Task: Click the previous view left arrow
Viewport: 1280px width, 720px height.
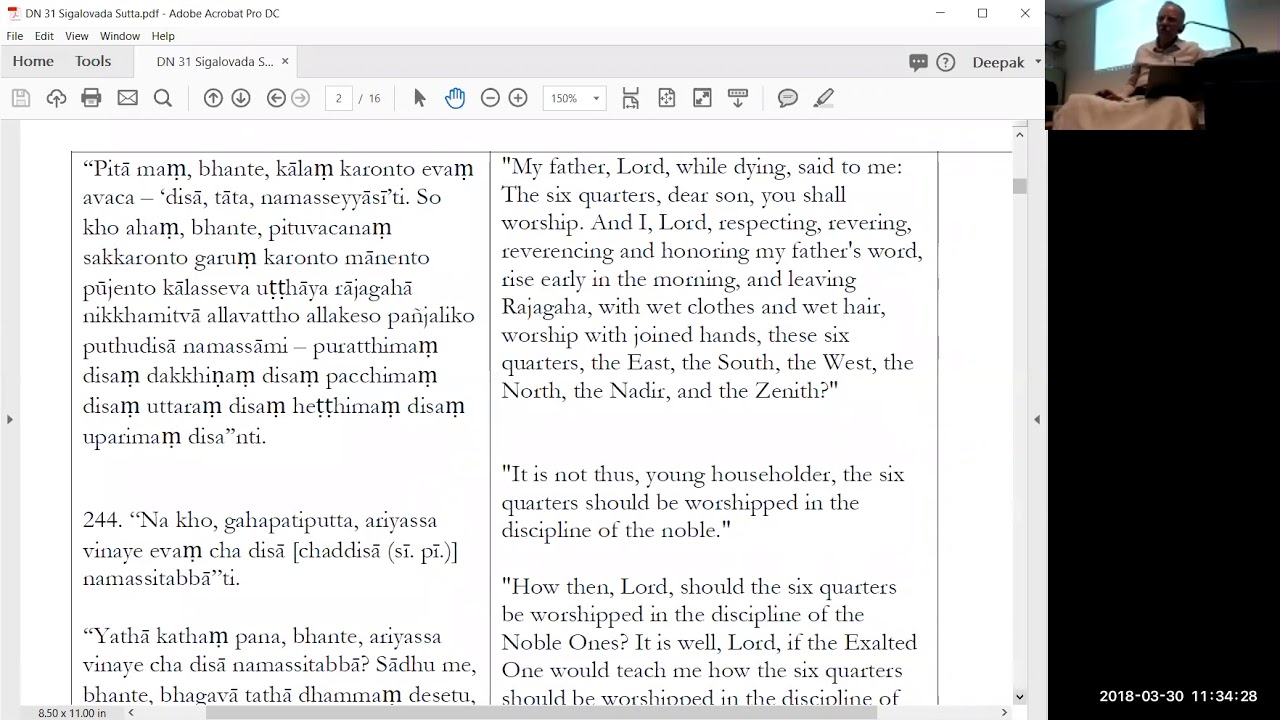Action: (x=276, y=98)
